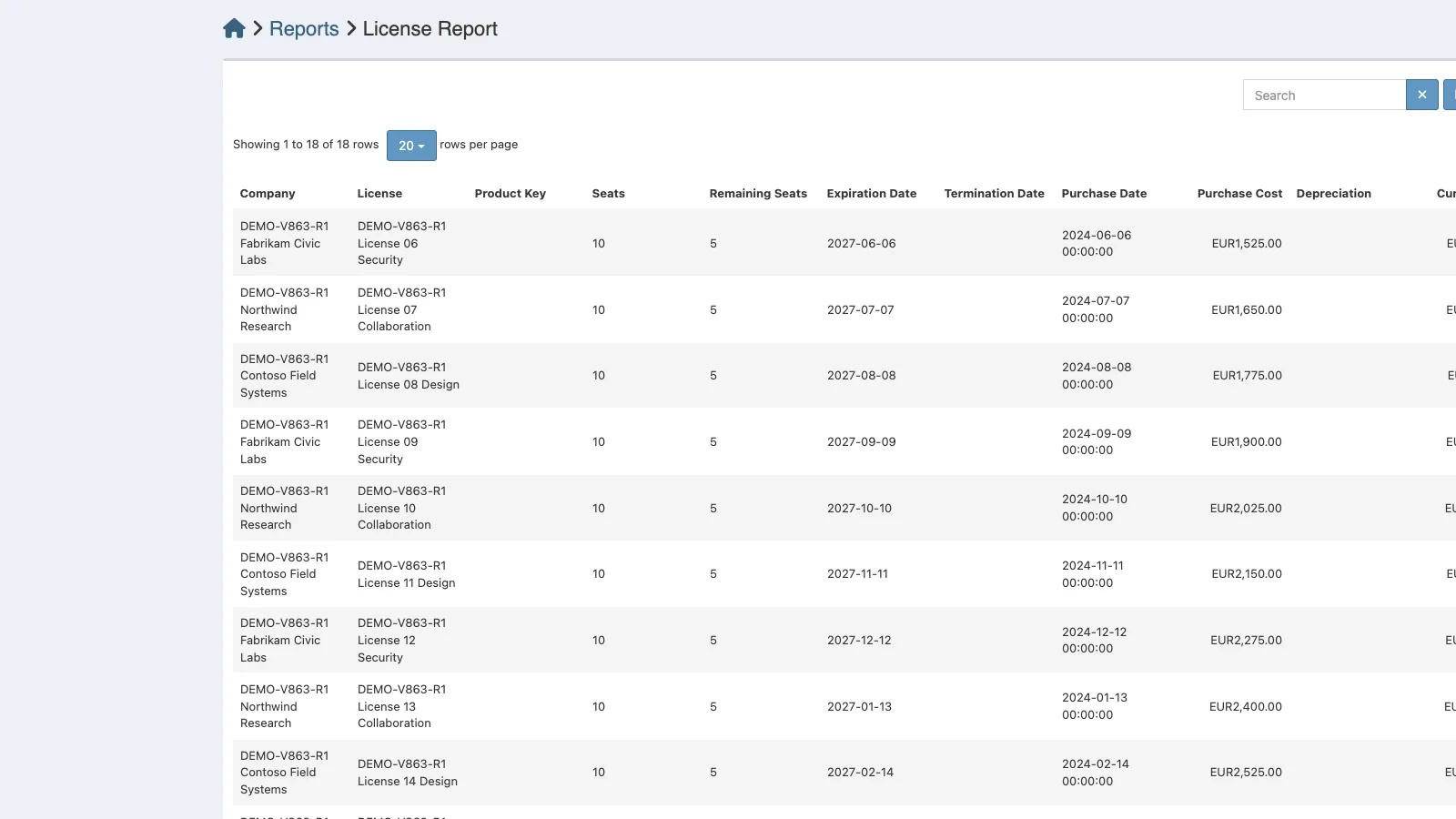Screen dimensions: 1456x819
Task: Click purchase cost EUR2,025.00
Action: pyautogui.click(x=1246, y=509)
